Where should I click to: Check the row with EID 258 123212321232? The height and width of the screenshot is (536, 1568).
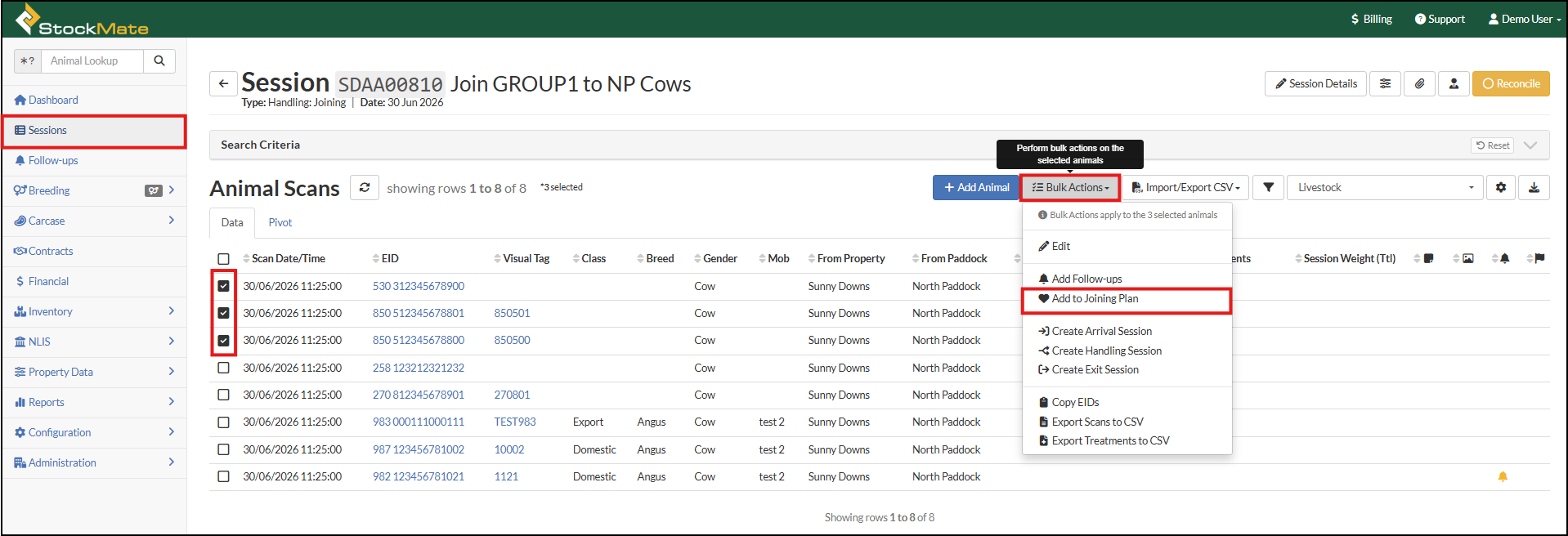223,368
